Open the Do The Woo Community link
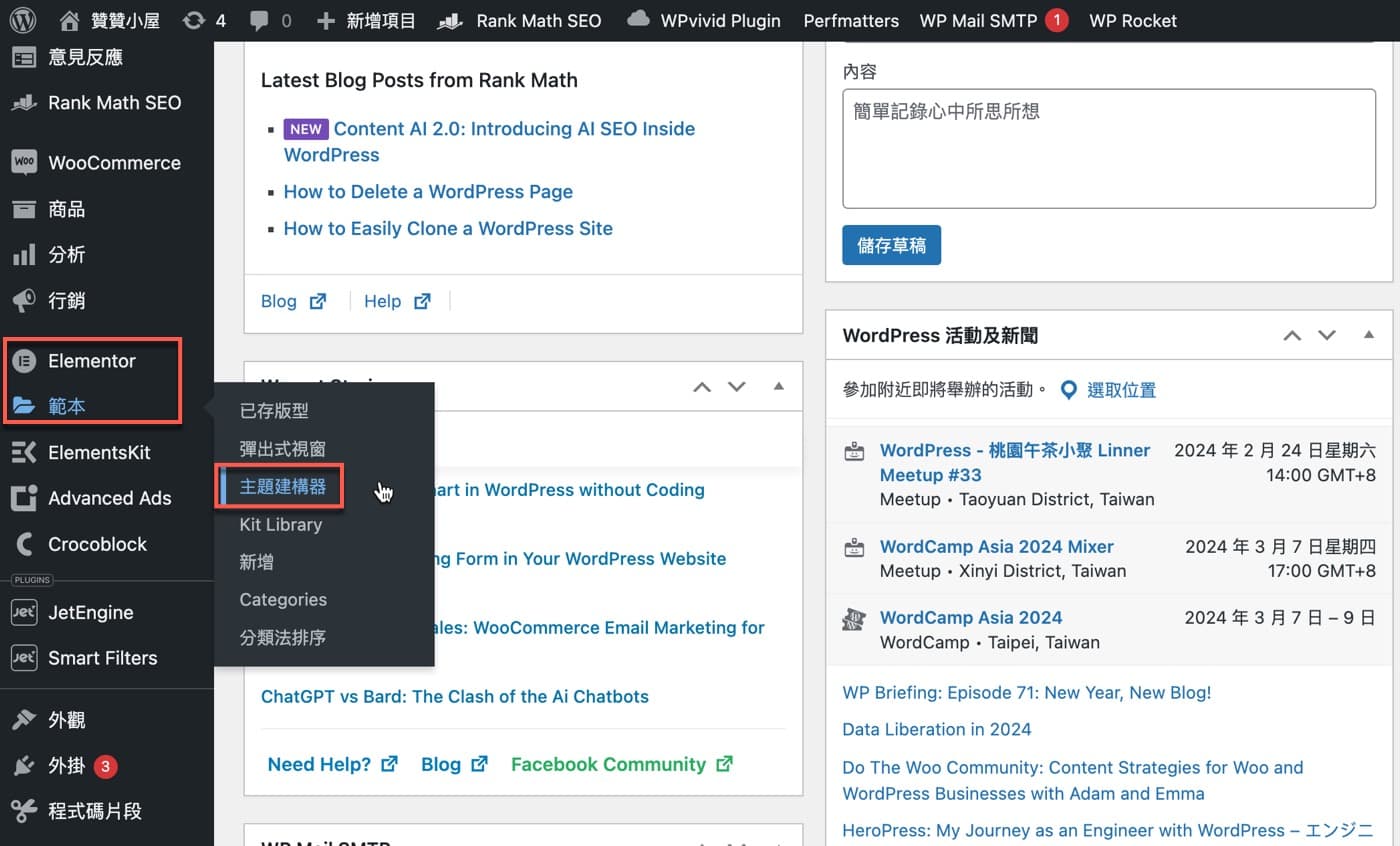 (x=1073, y=780)
